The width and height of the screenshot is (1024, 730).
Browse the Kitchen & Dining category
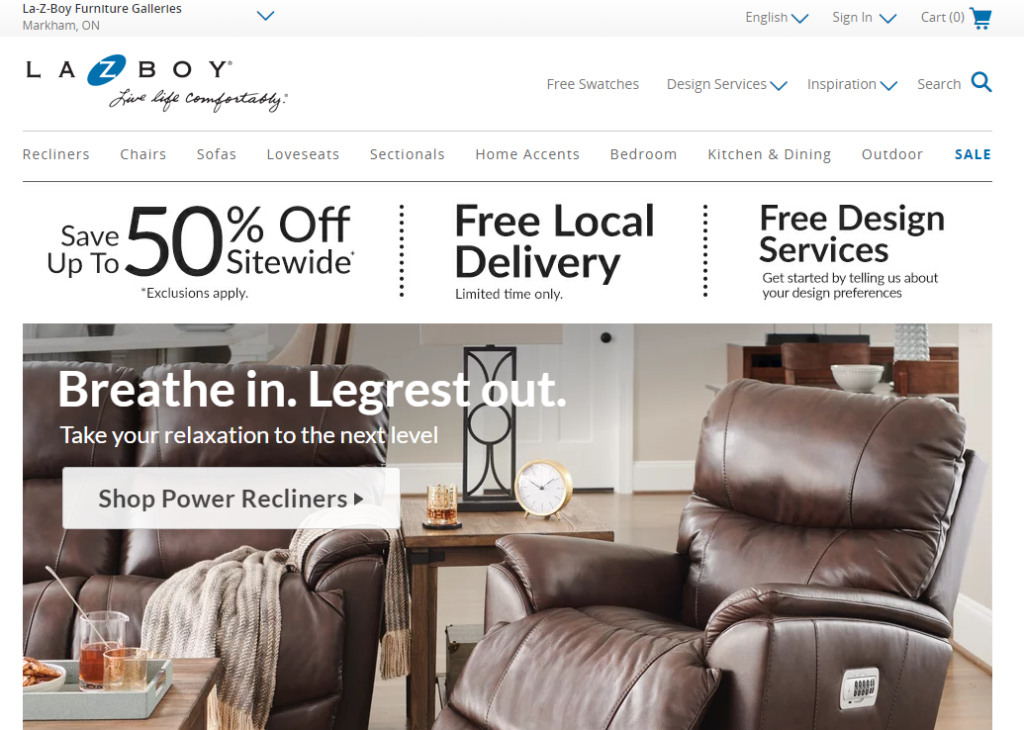pos(769,154)
